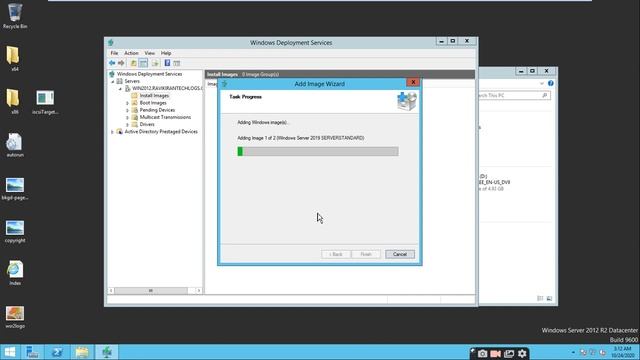
Task: Show hidden tray icons arrow
Action: click(573, 352)
